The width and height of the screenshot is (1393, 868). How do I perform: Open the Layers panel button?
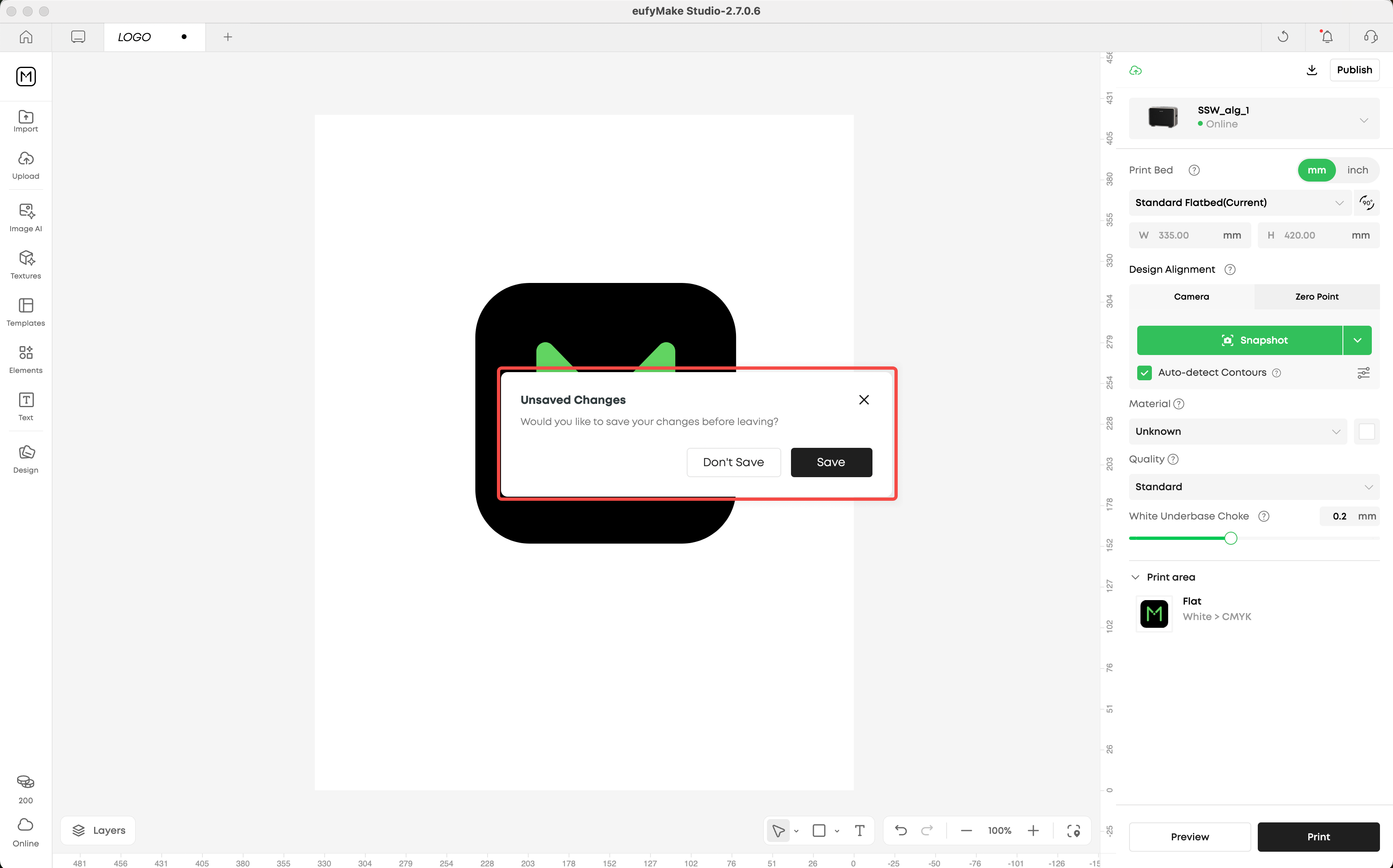click(x=98, y=831)
